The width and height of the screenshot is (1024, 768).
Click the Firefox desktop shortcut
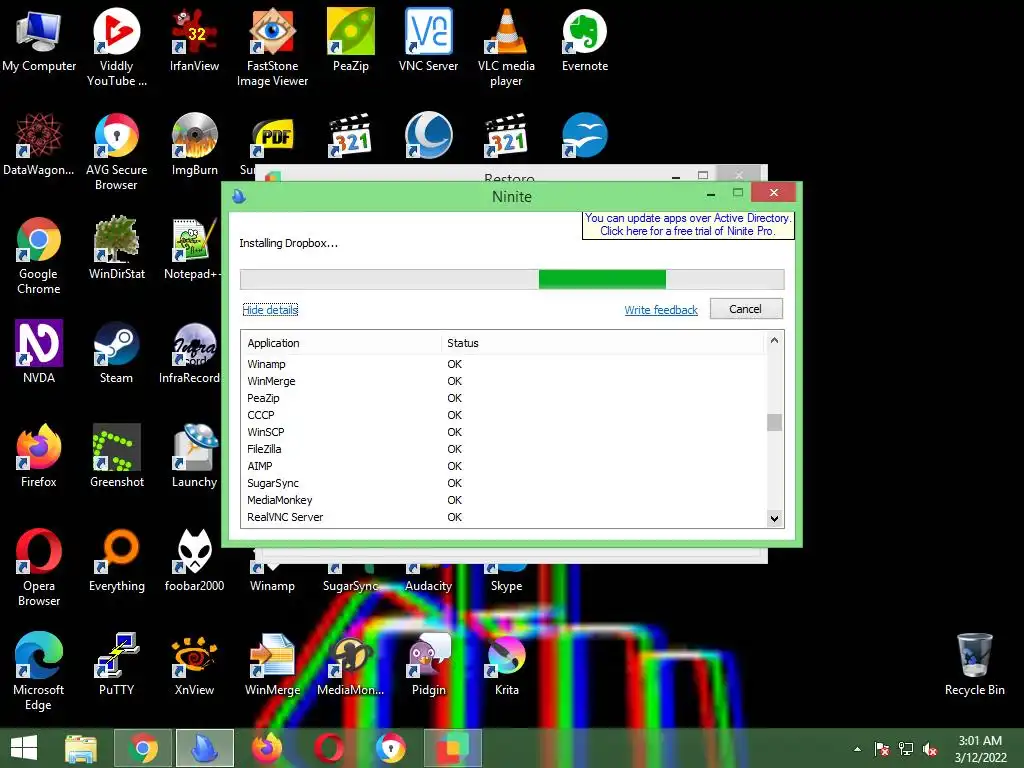(x=39, y=456)
